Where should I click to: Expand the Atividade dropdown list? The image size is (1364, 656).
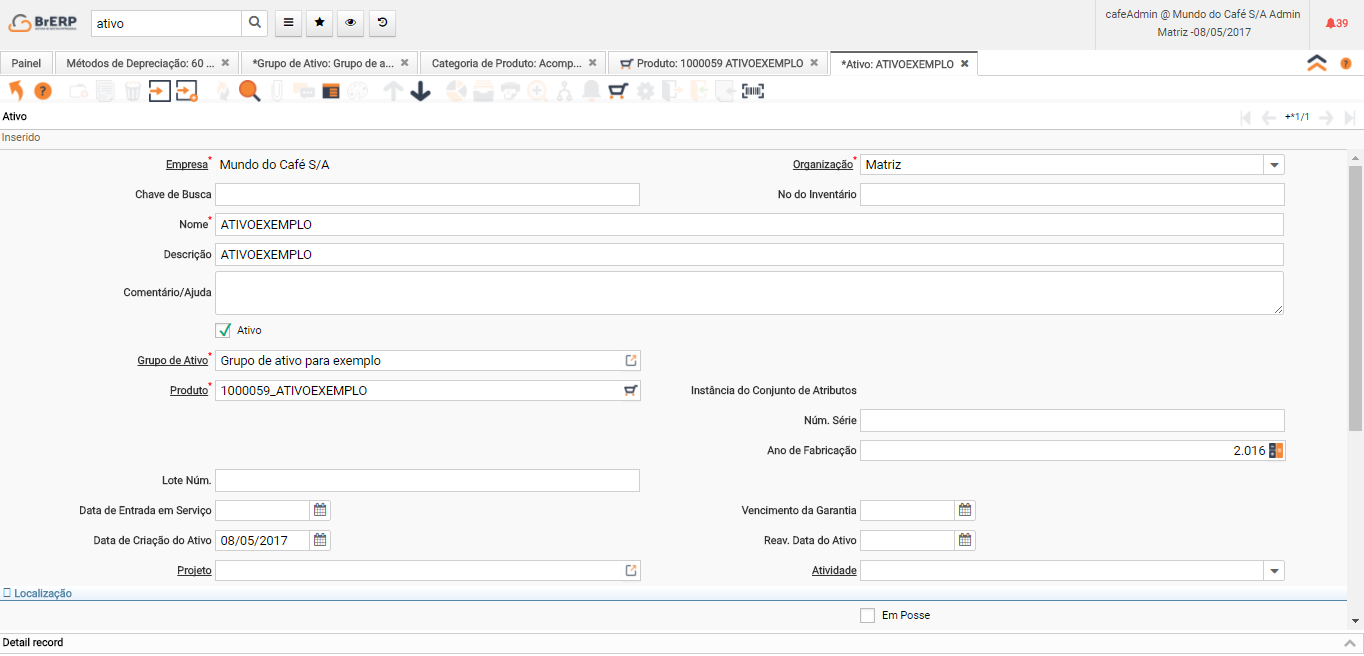(x=1274, y=571)
